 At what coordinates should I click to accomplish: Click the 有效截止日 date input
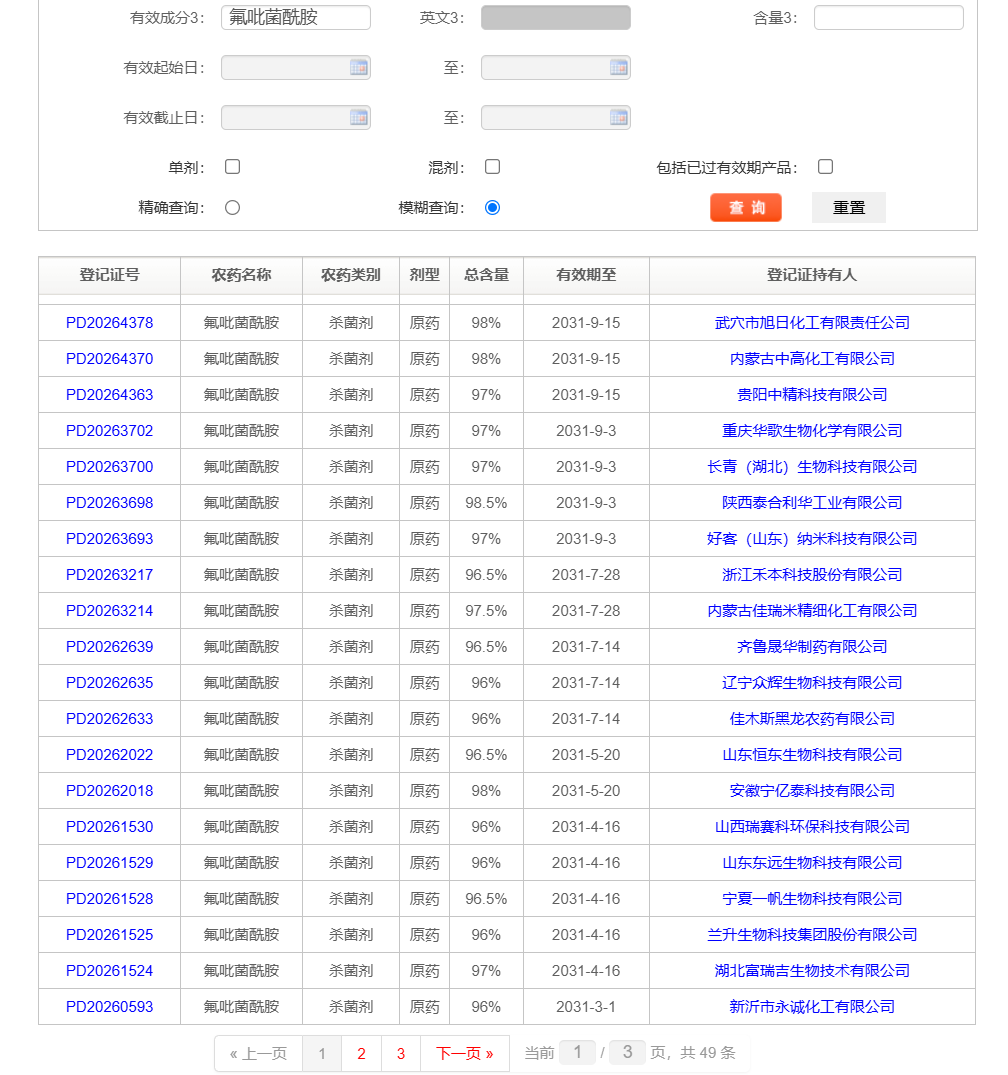tap(296, 117)
